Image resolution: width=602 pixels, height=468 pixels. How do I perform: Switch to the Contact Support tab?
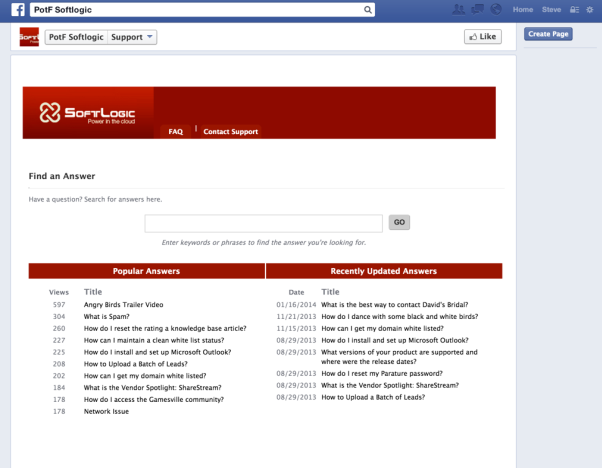pyautogui.click(x=230, y=131)
